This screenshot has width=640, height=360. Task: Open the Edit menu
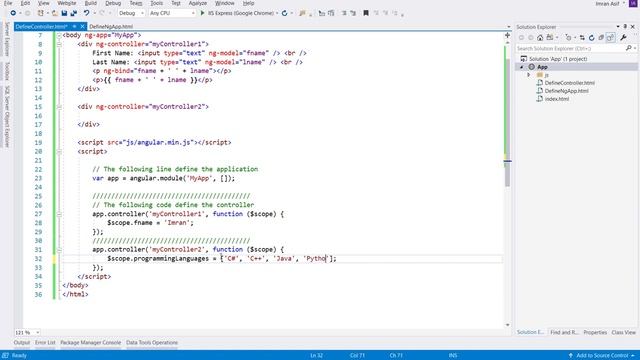point(25,3)
